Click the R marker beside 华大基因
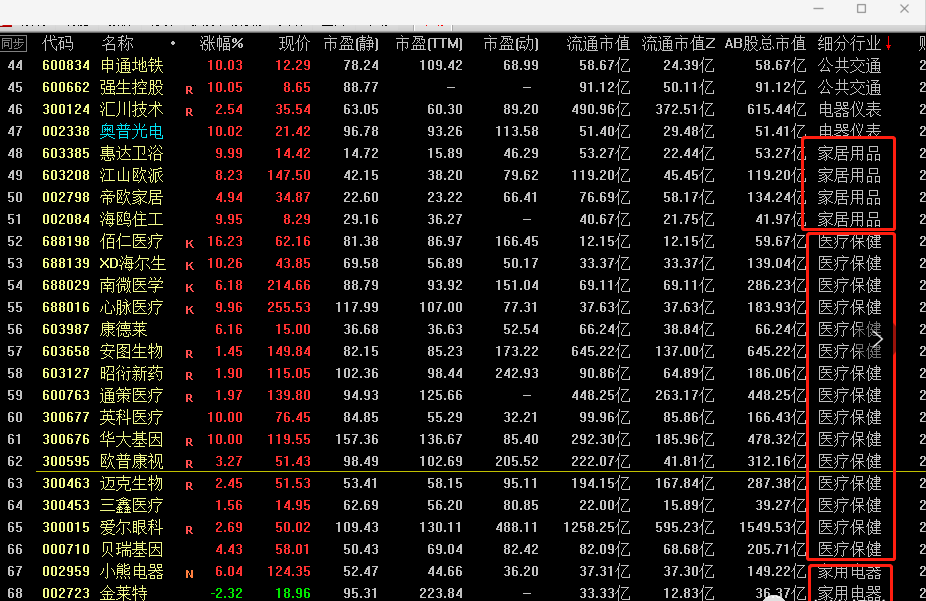 pos(189,442)
